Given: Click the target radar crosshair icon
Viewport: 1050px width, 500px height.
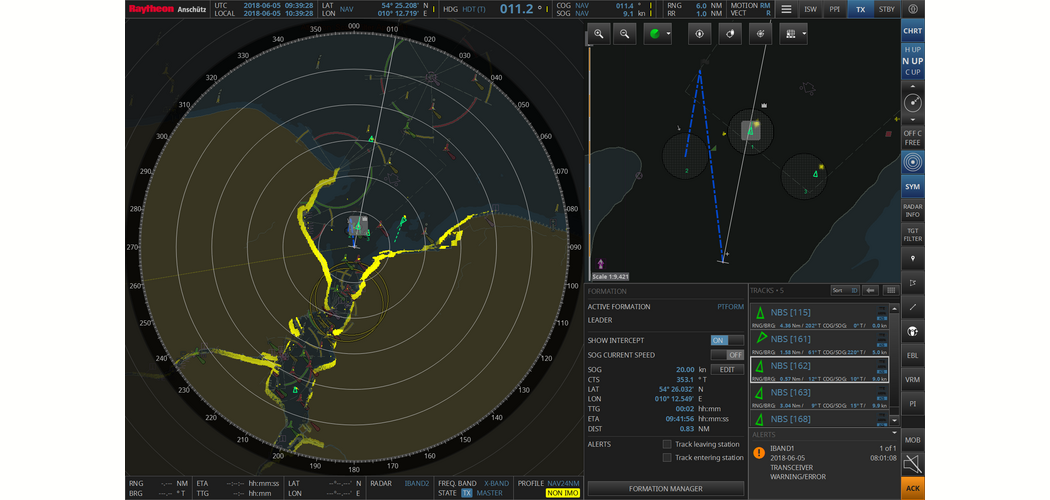Looking at the screenshot, I should coord(760,34).
